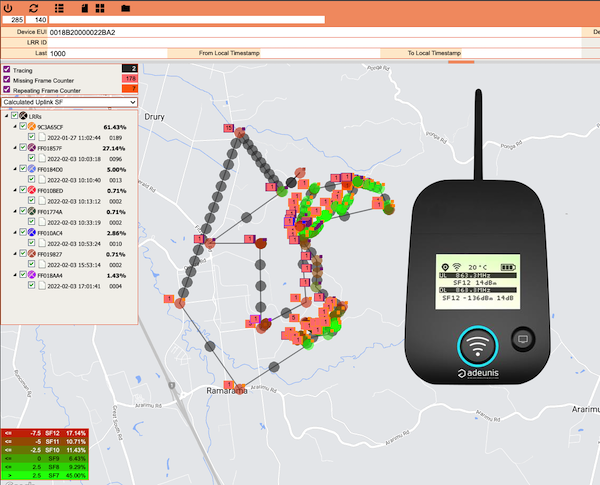Click the refresh arrows icon

point(33,7)
